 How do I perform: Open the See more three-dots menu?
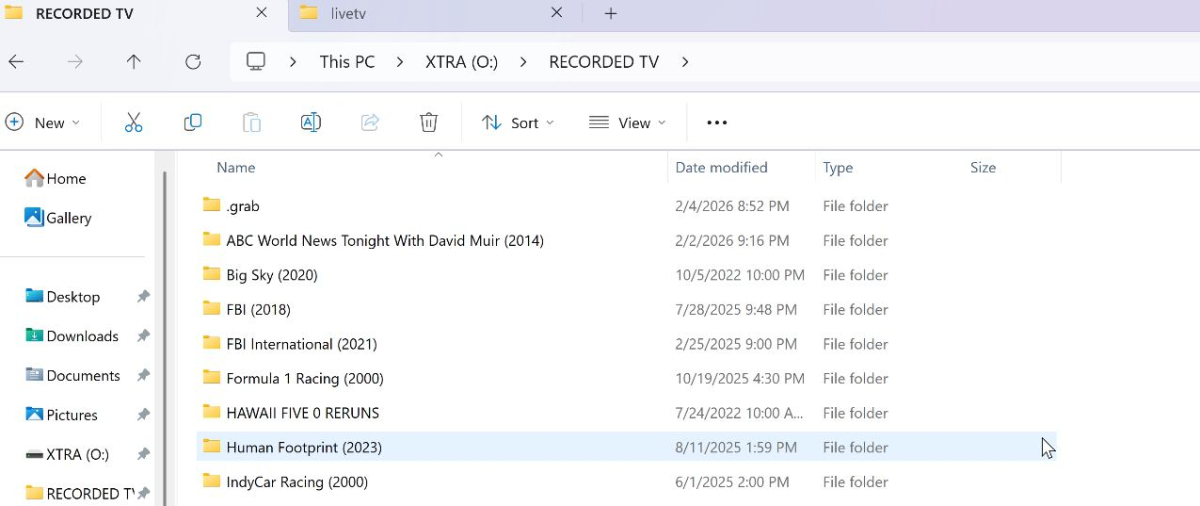click(717, 123)
